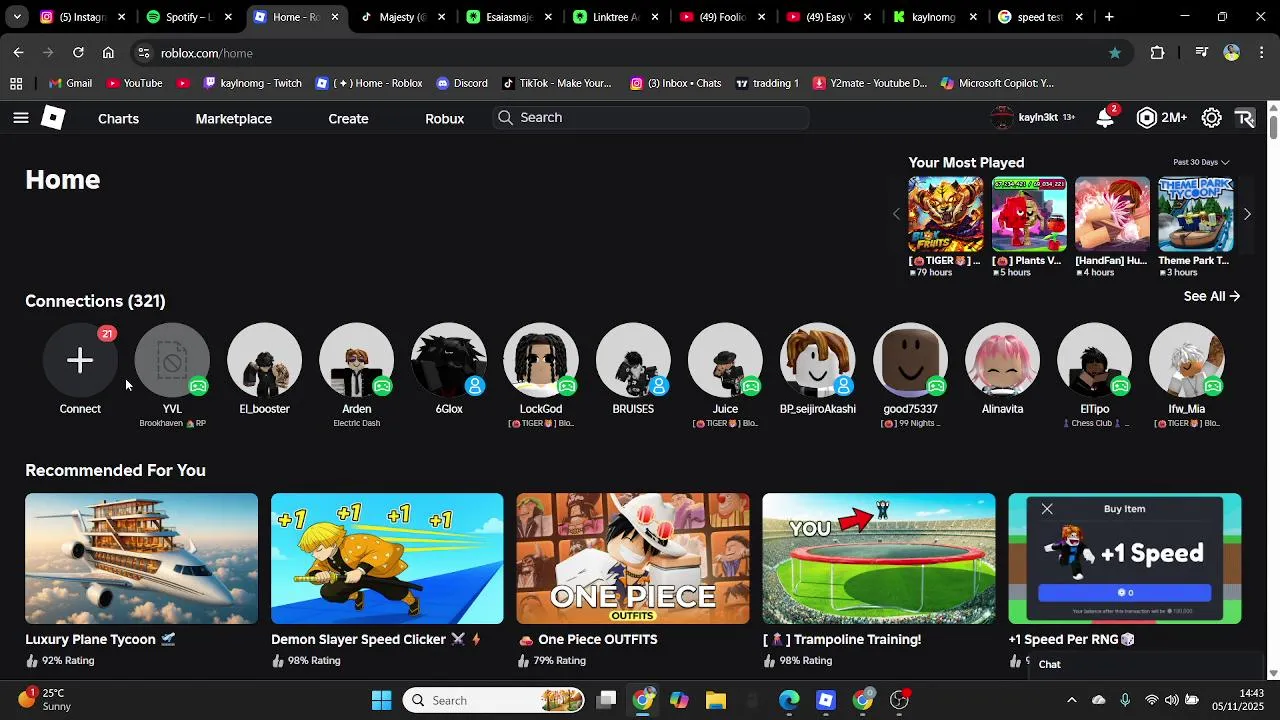Open the Microsoft Copilot bookmark
The height and width of the screenshot is (720, 1280).
(997, 83)
